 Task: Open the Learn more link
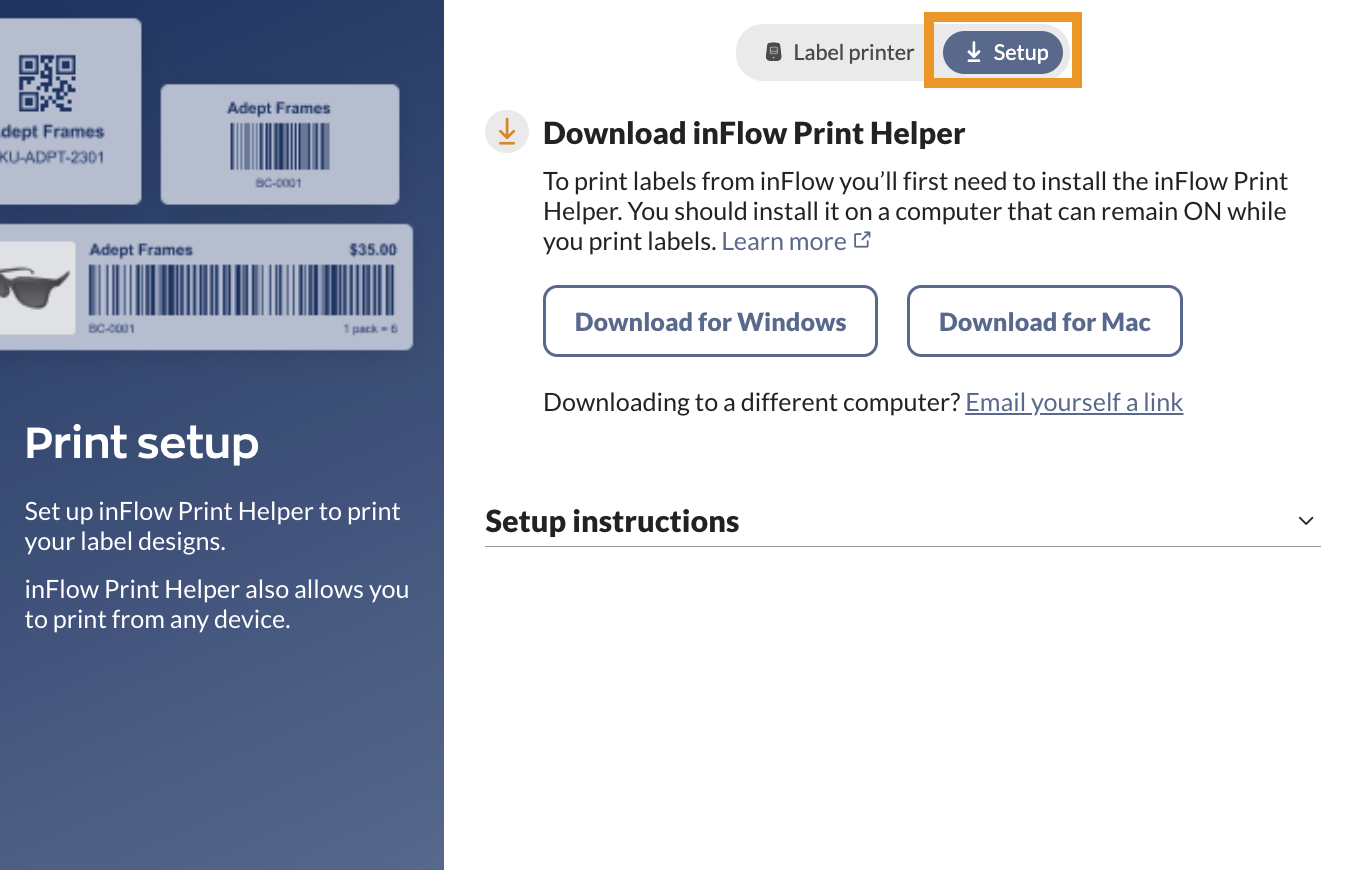tap(784, 242)
